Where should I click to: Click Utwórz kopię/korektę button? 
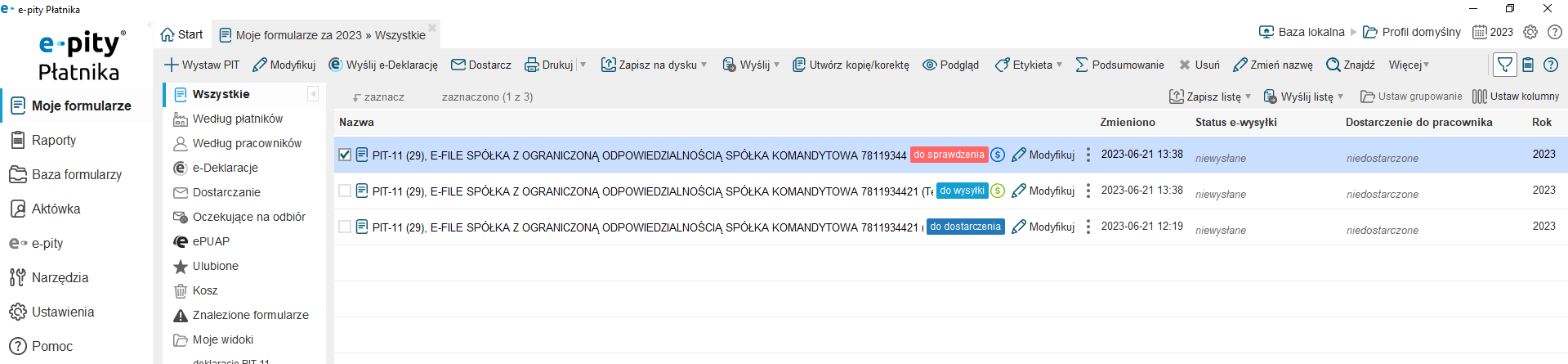pyautogui.click(x=851, y=65)
